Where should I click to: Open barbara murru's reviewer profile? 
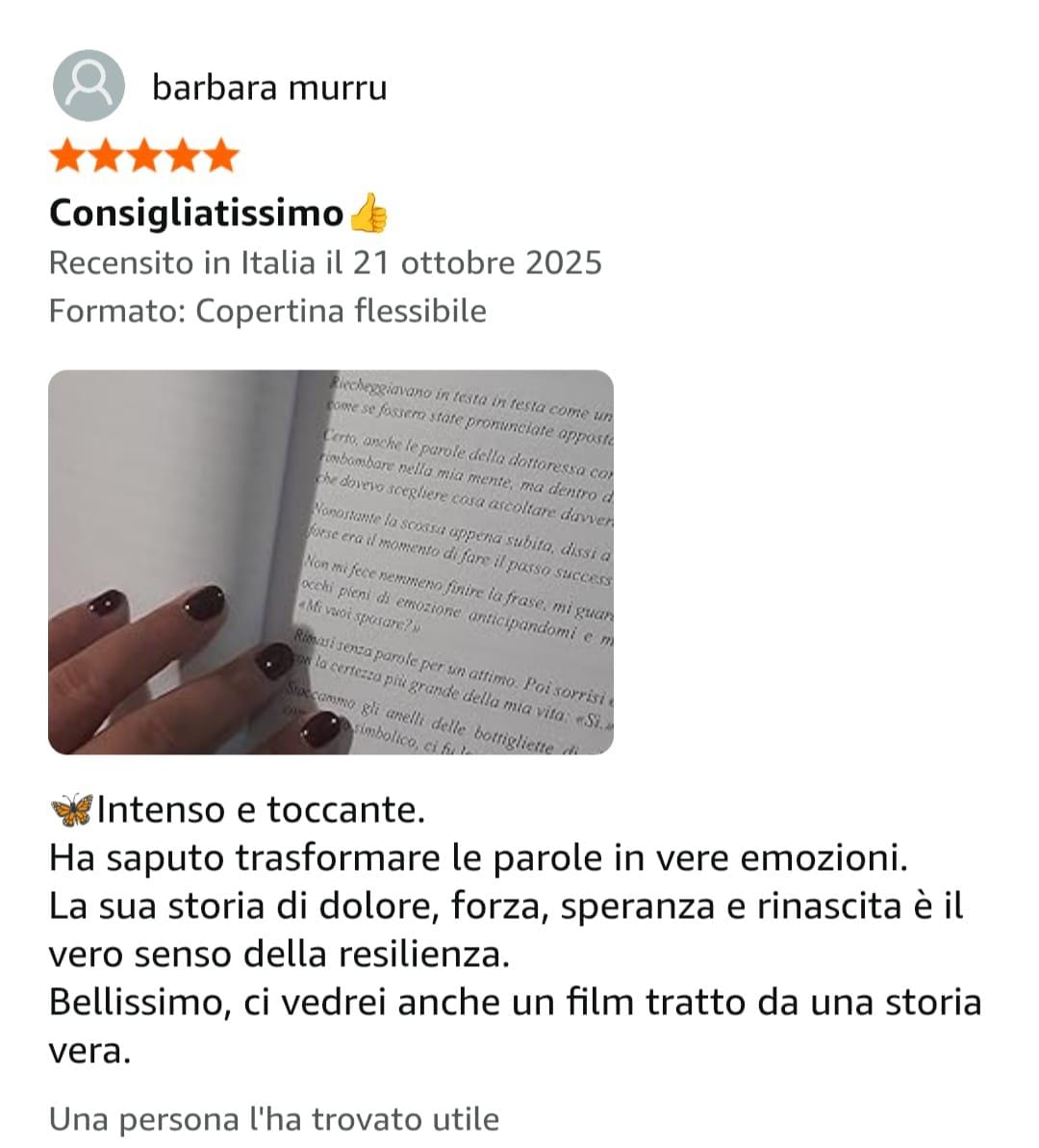(x=269, y=88)
